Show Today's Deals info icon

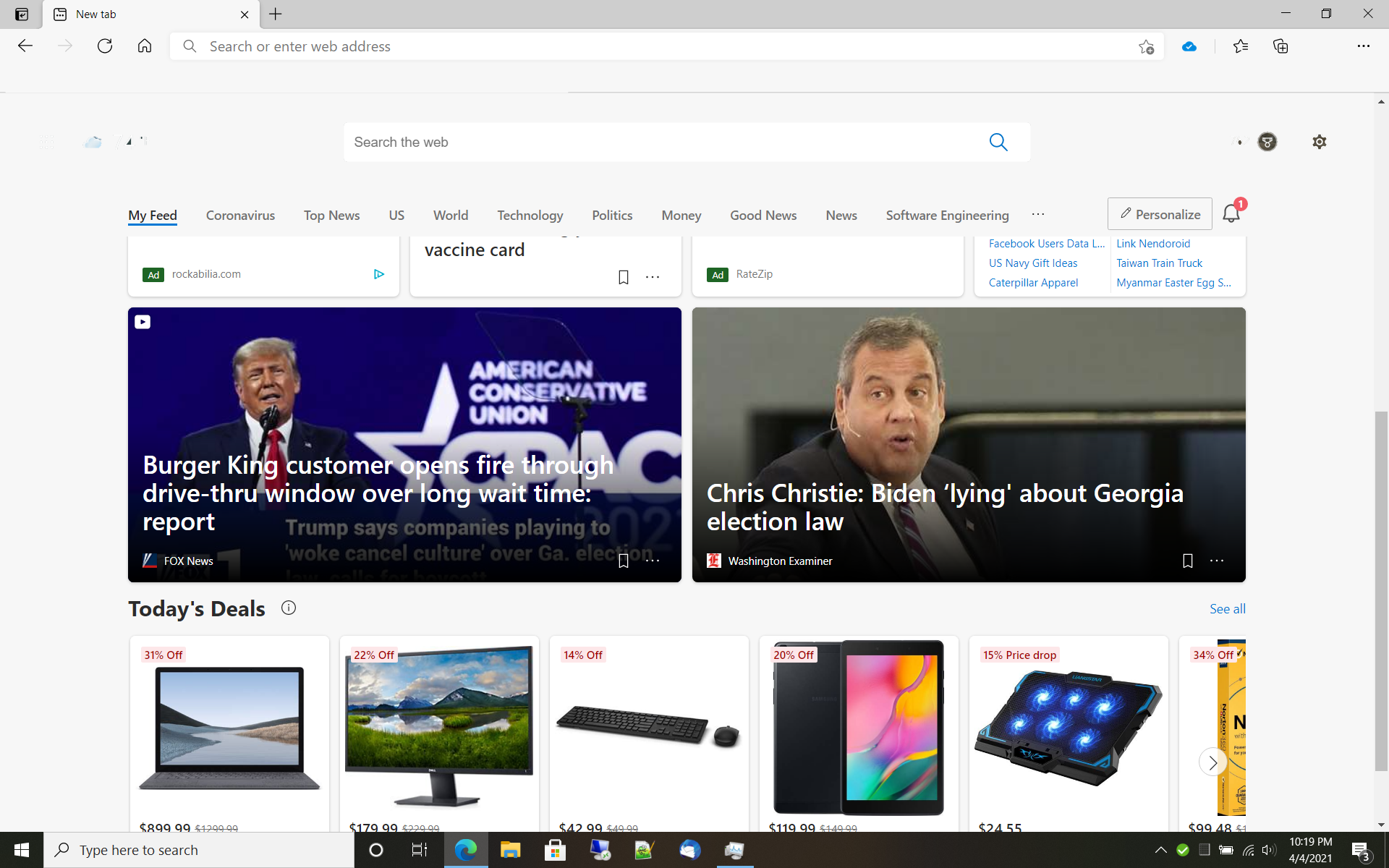click(x=289, y=608)
